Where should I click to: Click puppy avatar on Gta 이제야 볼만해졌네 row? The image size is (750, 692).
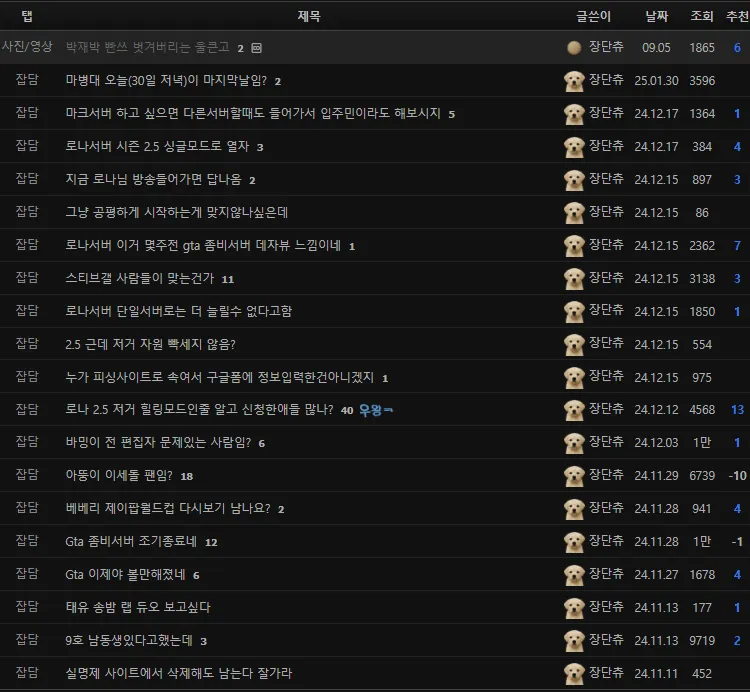574,575
